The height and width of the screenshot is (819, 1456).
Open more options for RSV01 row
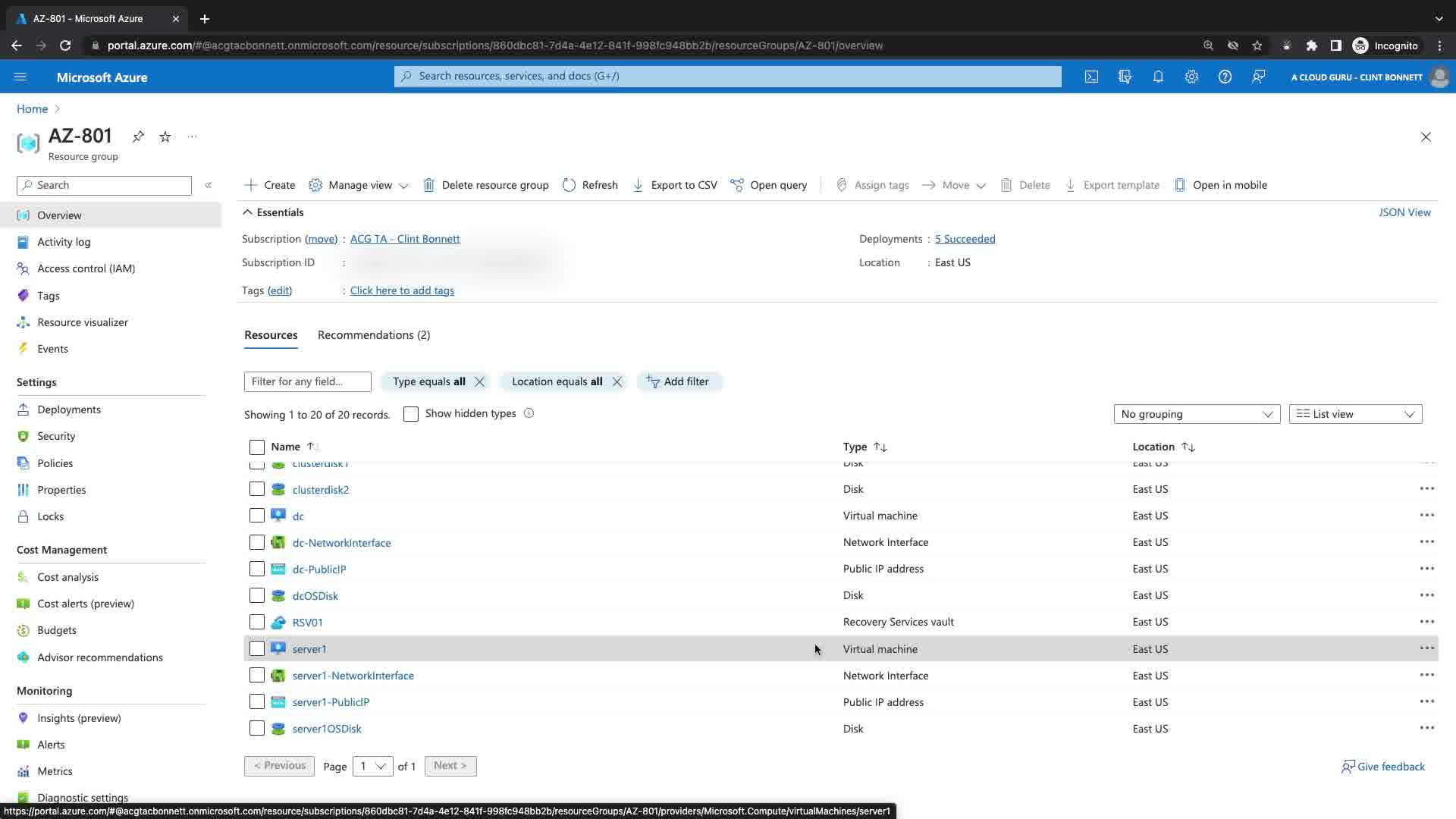pos(1426,622)
